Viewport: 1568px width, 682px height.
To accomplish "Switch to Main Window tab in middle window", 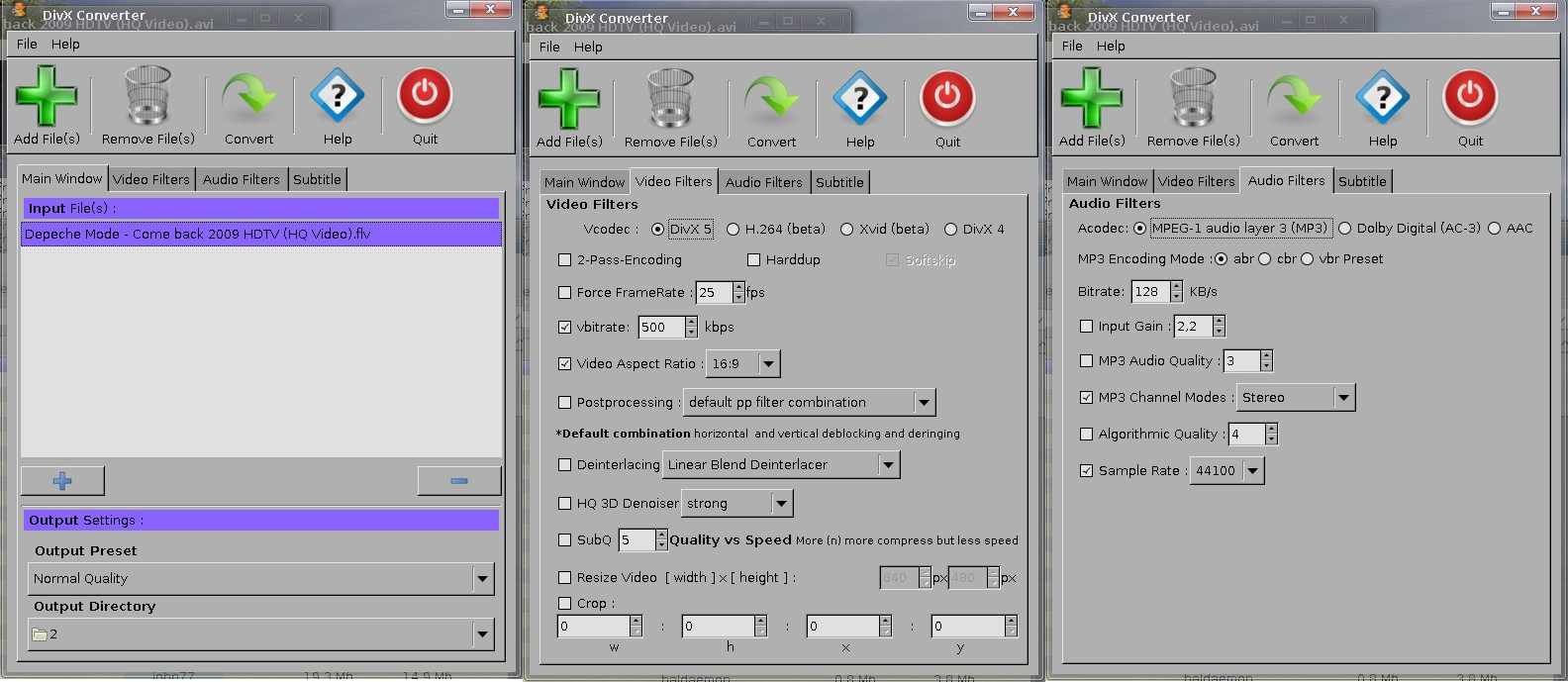I will 585,182.
